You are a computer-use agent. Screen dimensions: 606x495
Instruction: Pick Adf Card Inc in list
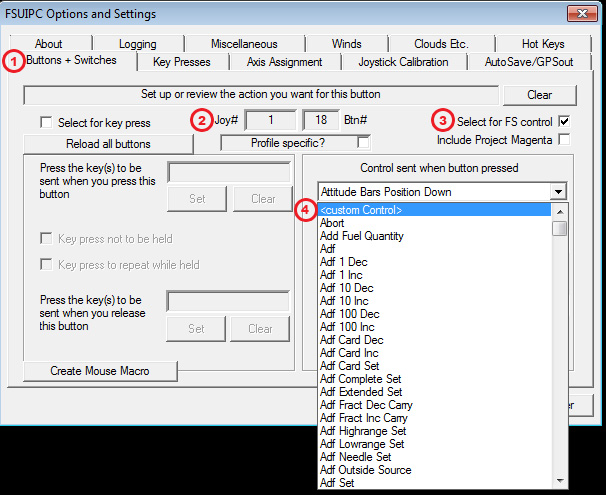[x=435, y=353]
